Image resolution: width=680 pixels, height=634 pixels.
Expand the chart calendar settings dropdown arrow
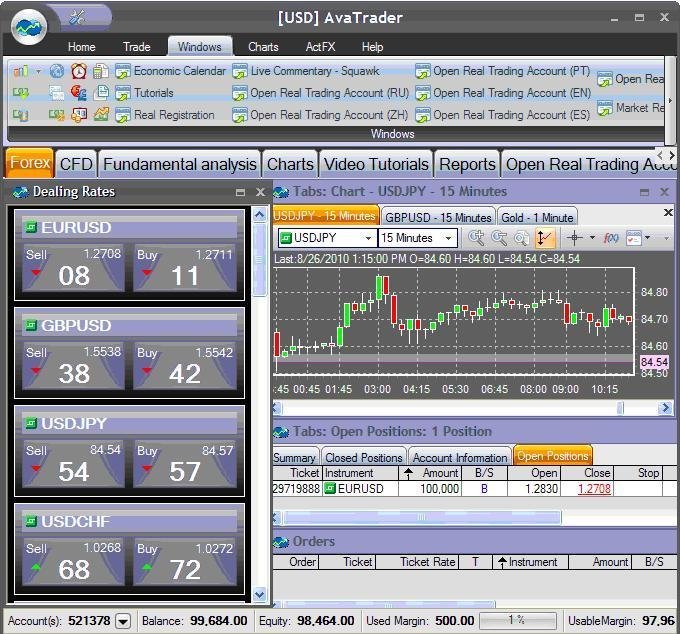(647, 238)
